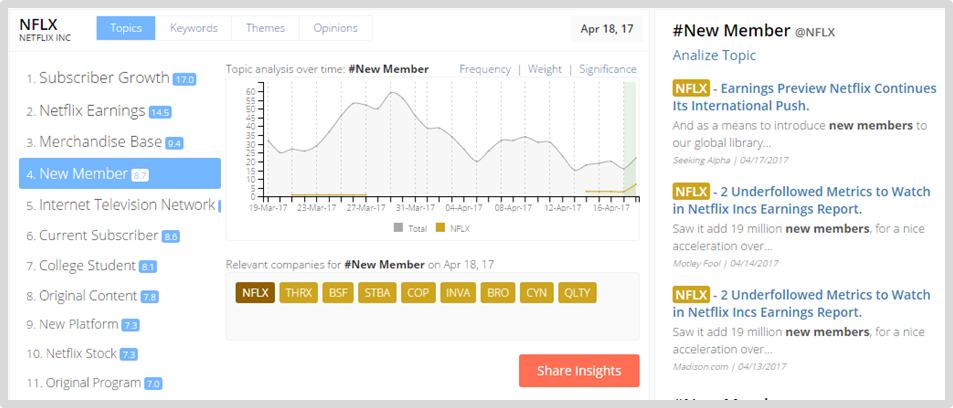Click the 9.4 score badge
Image resolution: width=953 pixels, height=408 pixels.
tap(174, 143)
